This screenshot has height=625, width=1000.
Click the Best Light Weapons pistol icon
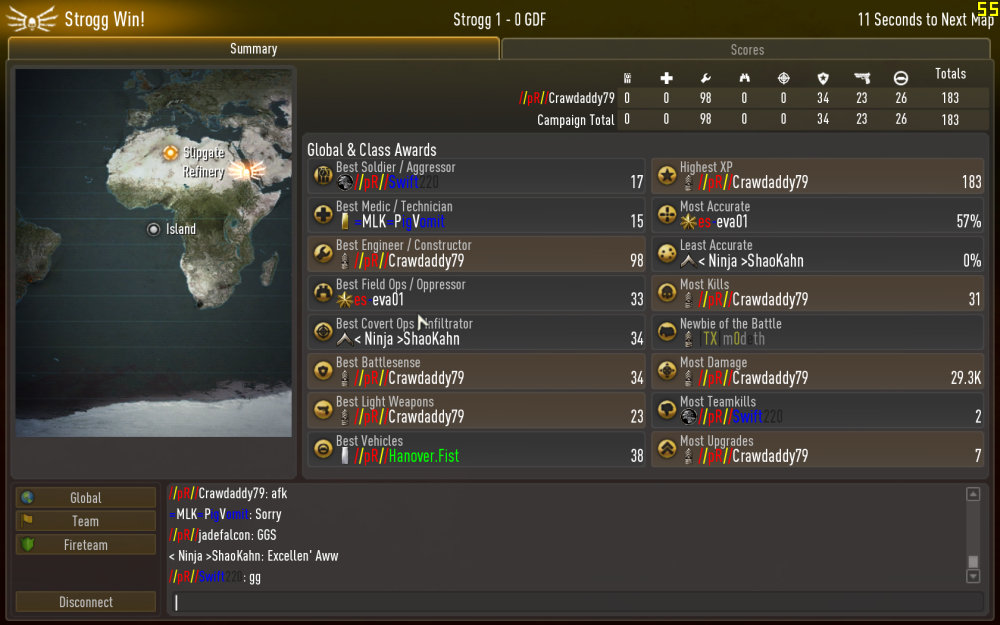[323, 409]
